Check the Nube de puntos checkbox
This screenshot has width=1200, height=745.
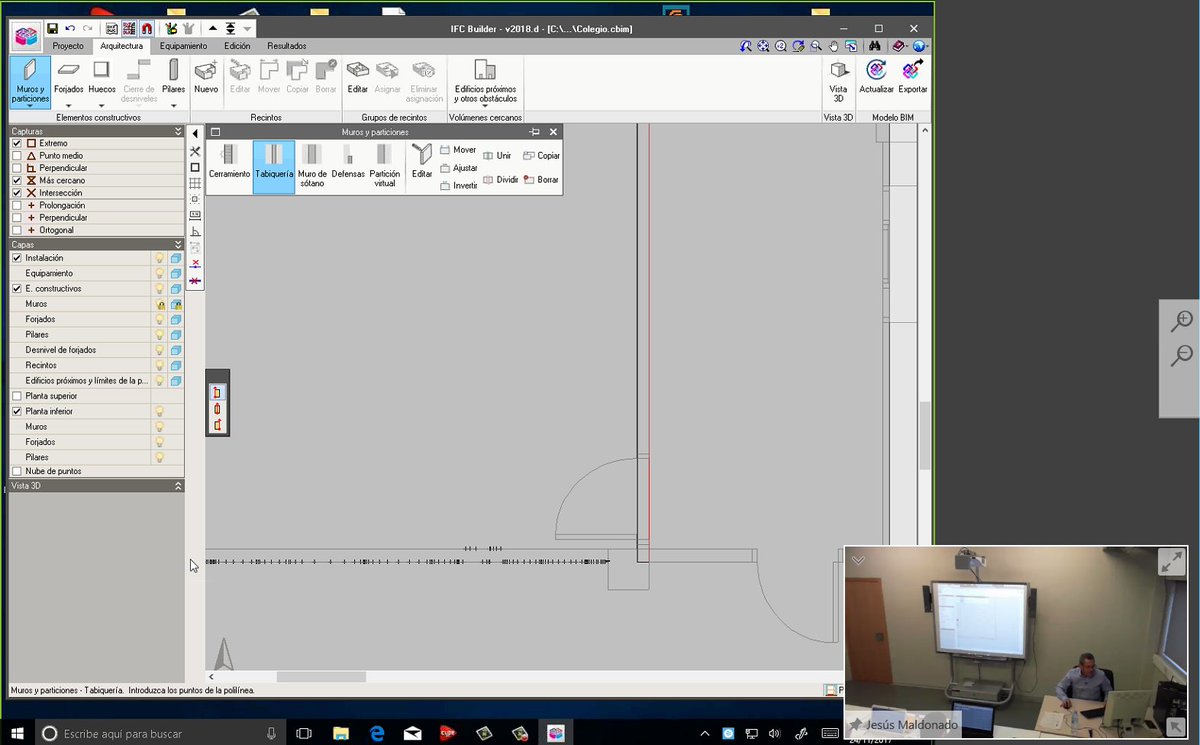16,471
